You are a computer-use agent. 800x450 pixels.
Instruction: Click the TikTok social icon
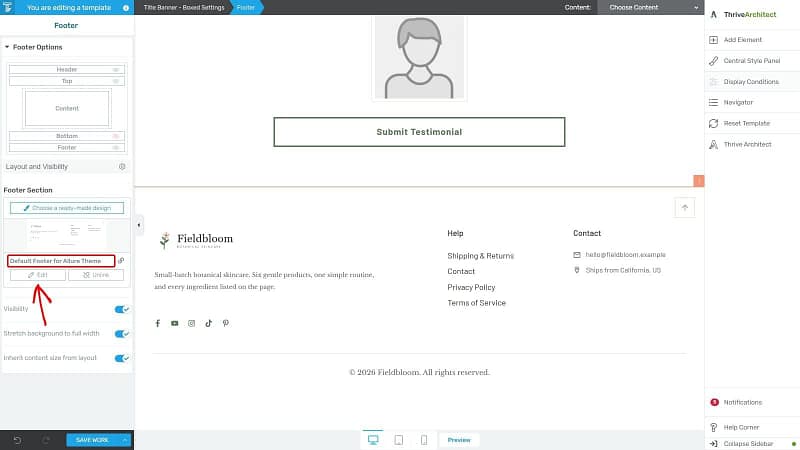pyautogui.click(x=208, y=323)
